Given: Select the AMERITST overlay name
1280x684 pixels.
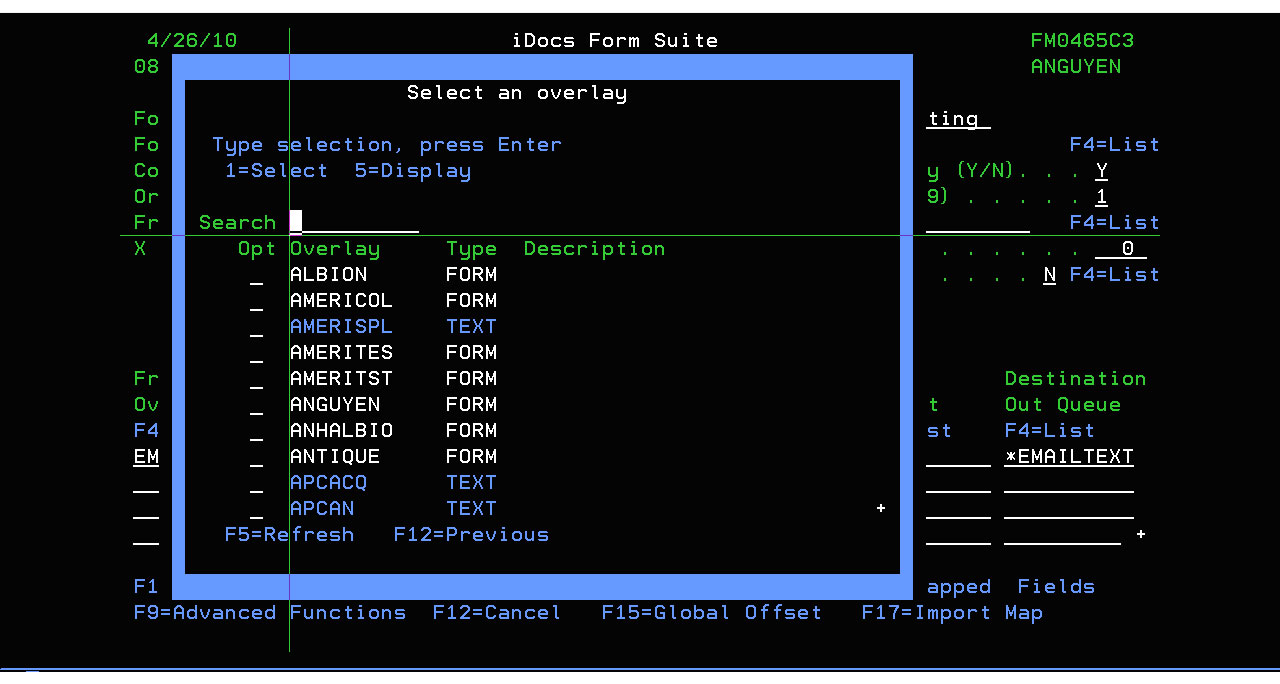Looking at the screenshot, I should [x=341, y=379].
